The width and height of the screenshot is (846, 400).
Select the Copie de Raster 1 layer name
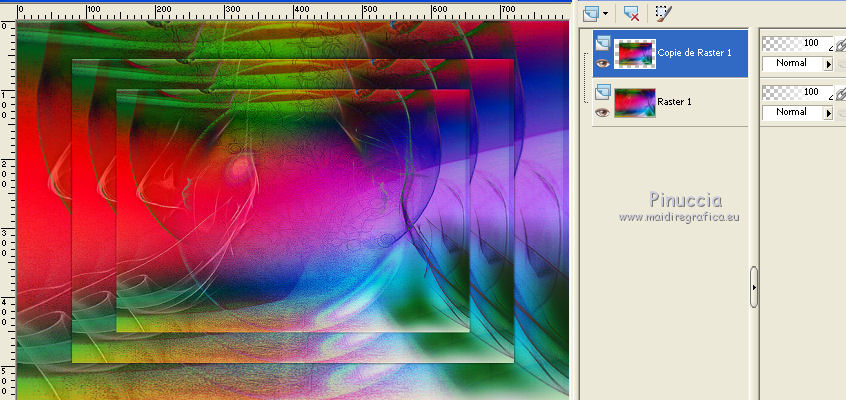[x=694, y=53]
